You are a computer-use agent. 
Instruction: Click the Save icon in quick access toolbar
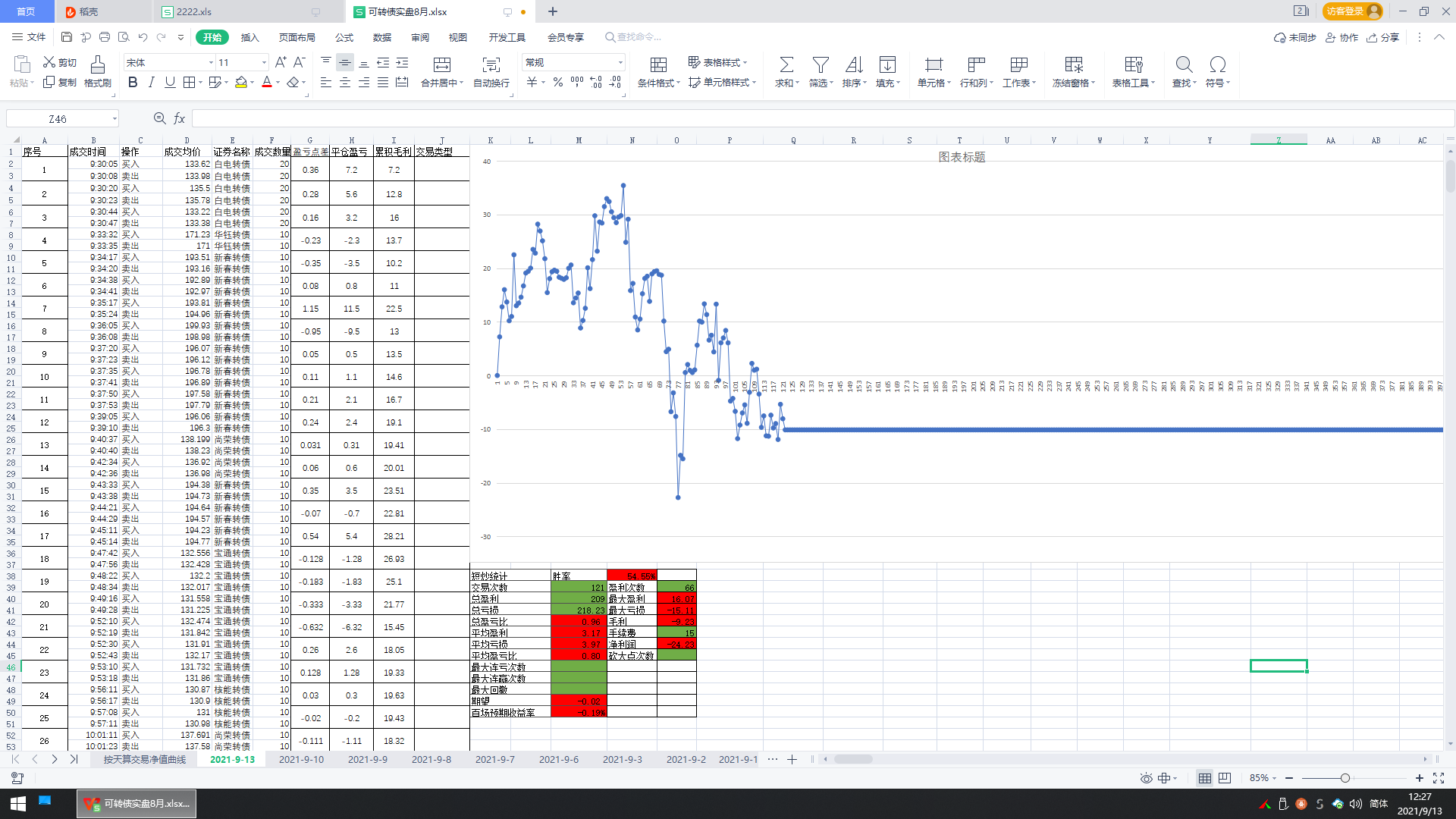click(x=67, y=37)
